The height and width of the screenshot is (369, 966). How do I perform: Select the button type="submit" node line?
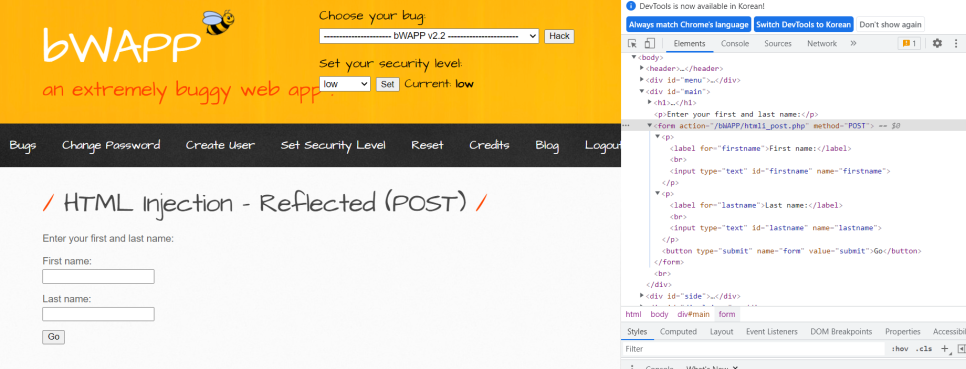pyautogui.click(x=792, y=251)
